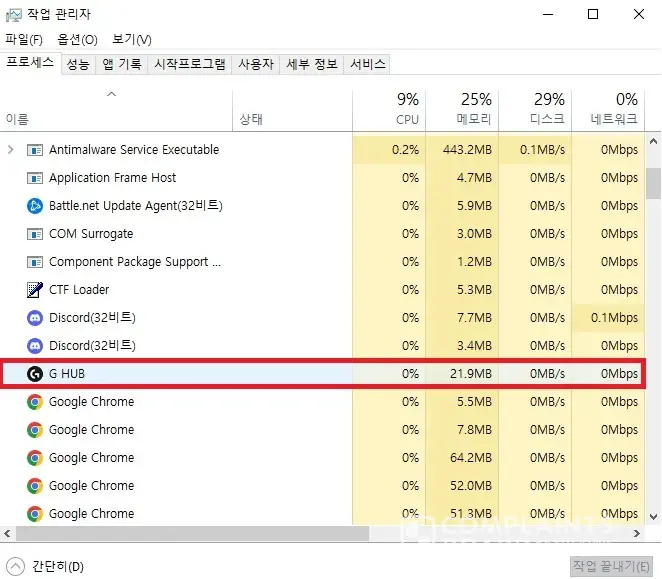Switch to the 성능 tab

point(79,64)
